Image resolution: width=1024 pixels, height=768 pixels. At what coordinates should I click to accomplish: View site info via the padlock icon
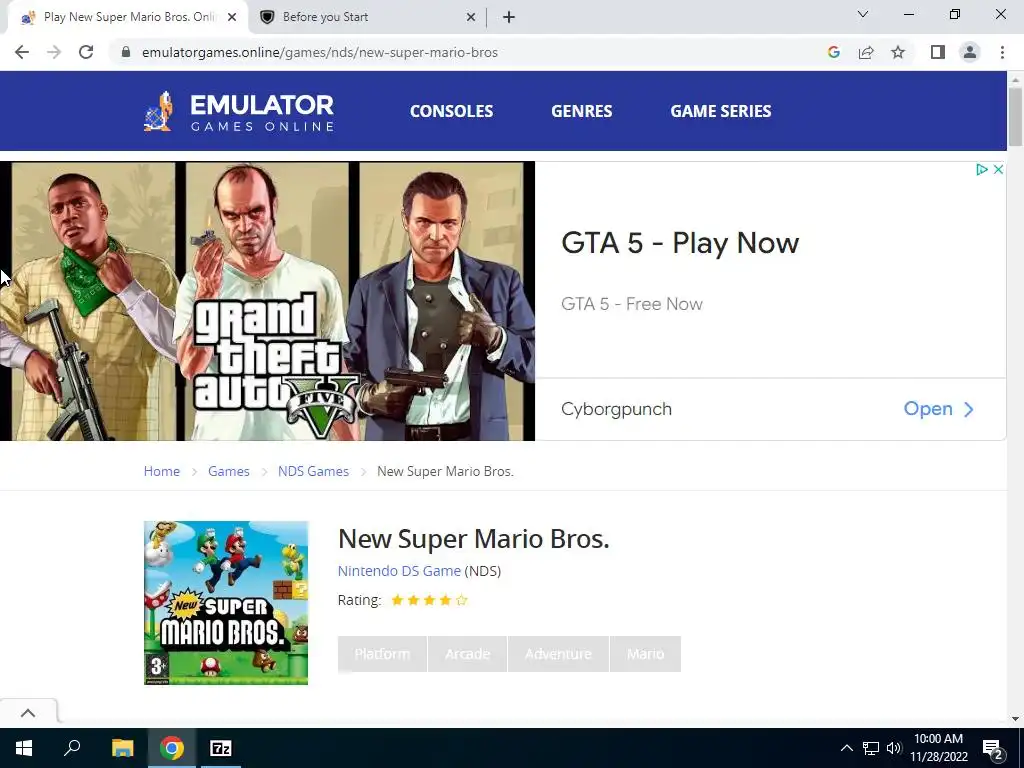[126, 52]
